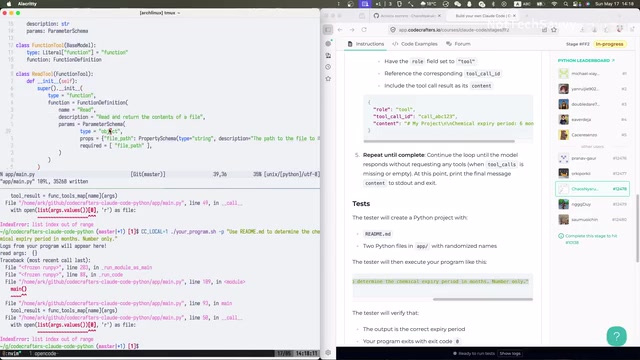
Task: Select leaderboard user orkoporkii
Action: pyautogui.click(x=592, y=173)
